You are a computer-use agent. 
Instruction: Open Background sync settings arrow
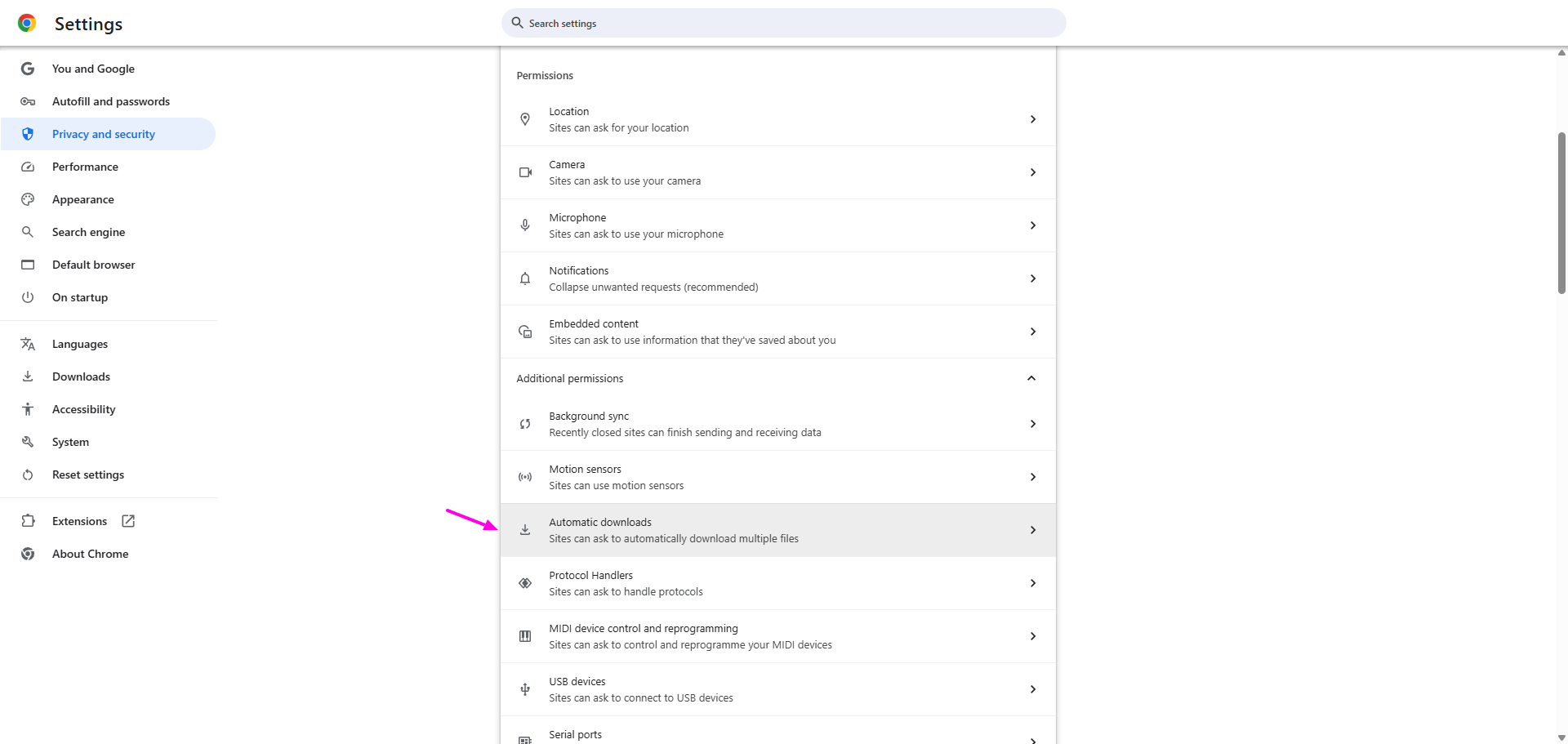1033,424
